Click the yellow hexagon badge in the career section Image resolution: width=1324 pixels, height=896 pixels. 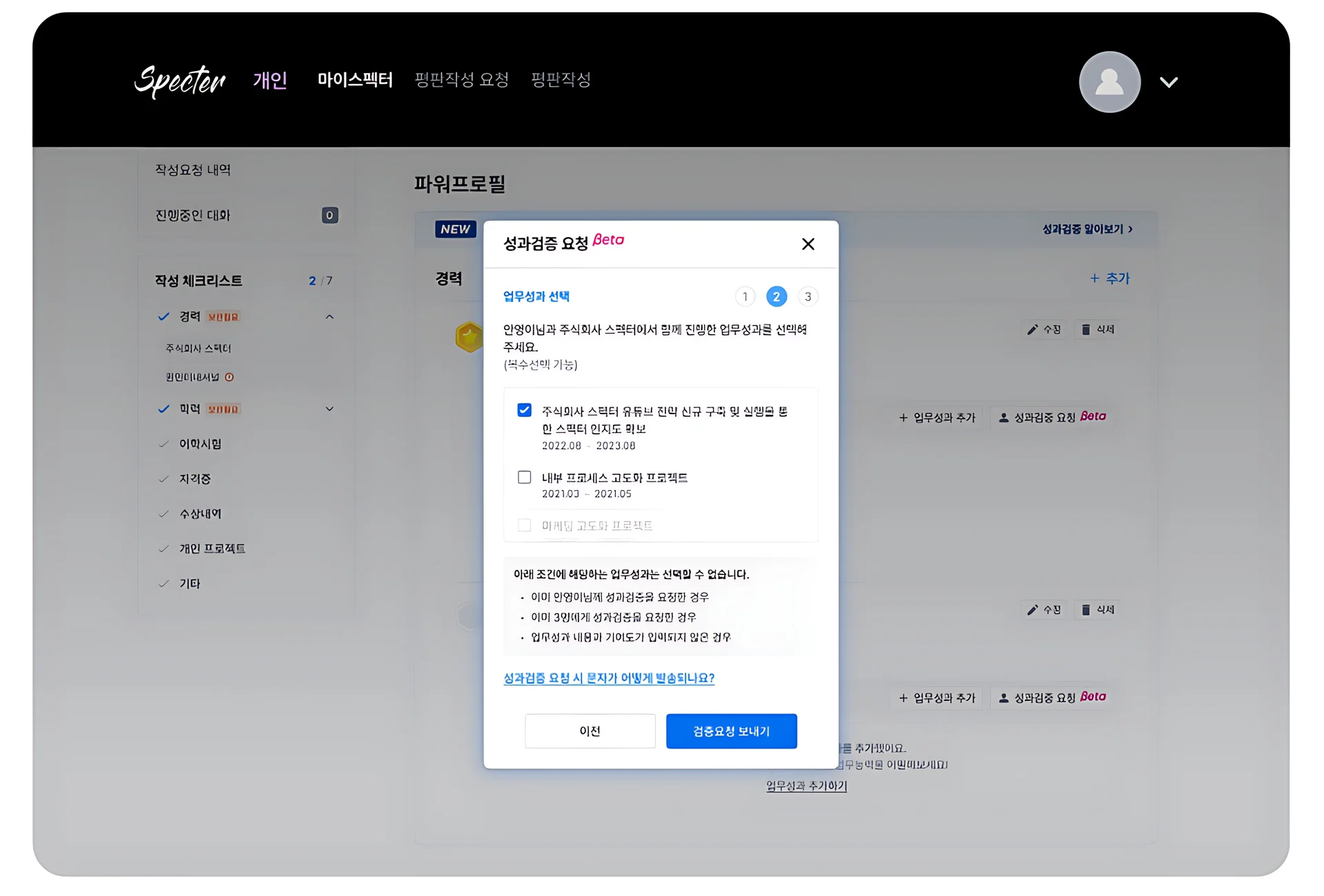[x=469, y=337]
